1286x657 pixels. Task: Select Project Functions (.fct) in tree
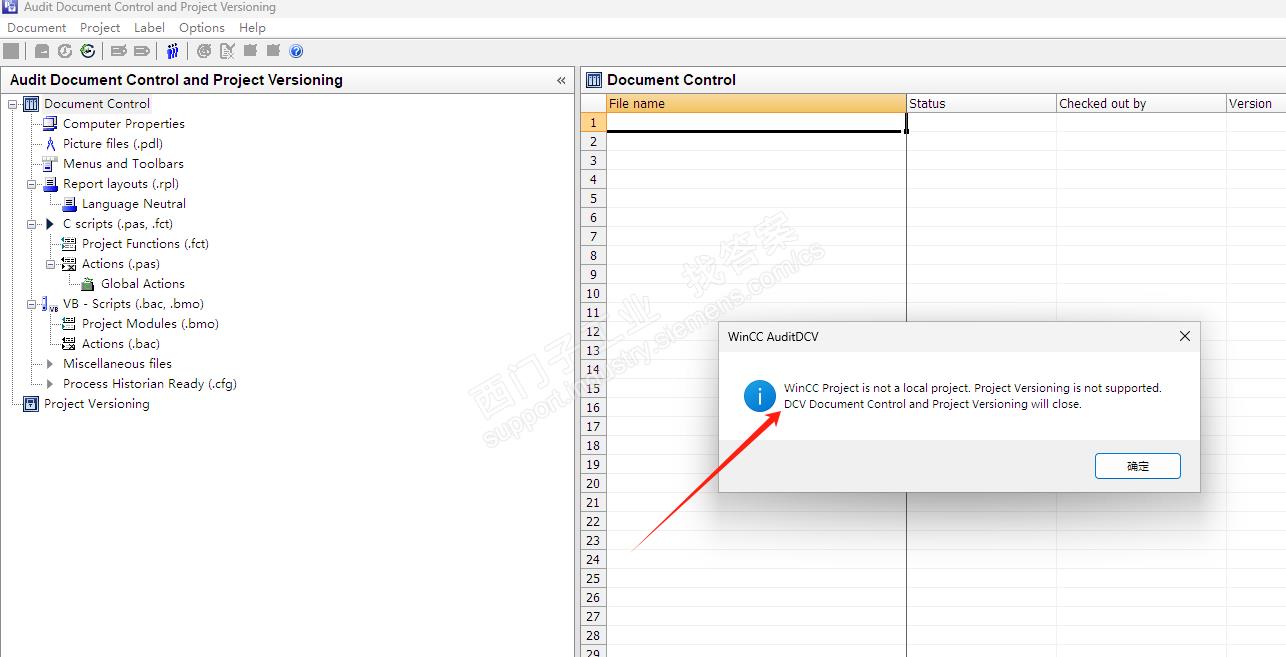145,244
